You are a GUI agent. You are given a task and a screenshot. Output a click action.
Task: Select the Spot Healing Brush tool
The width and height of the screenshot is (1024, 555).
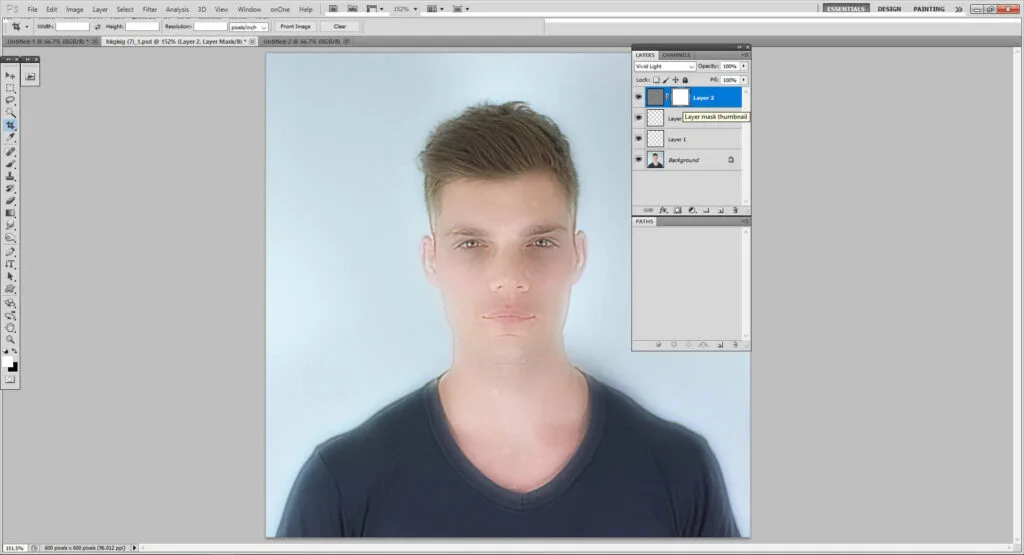point(10,151)
